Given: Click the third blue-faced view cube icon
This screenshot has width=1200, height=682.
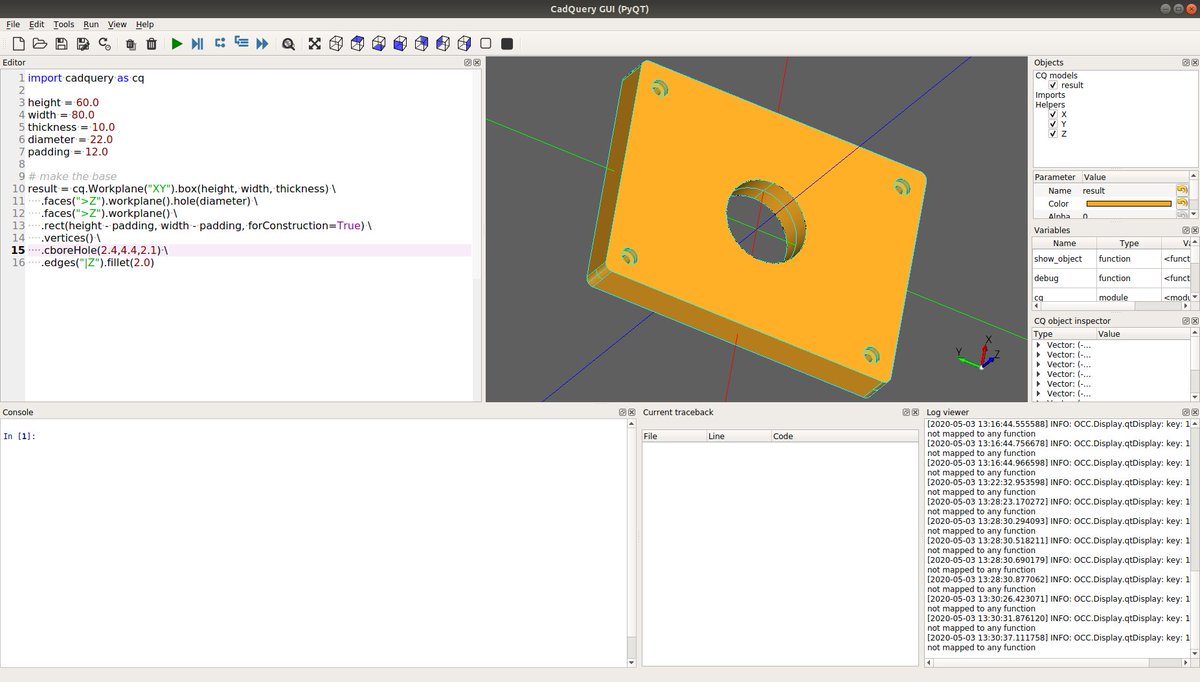Looking at the screenshot, I should coord(400,43).
